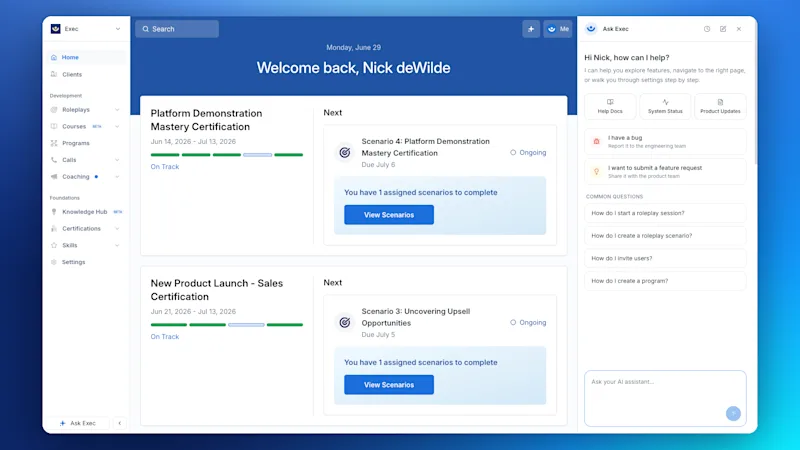800x450 pixels.
Task: Expand the Skills chevron
Action: point(117,245)
